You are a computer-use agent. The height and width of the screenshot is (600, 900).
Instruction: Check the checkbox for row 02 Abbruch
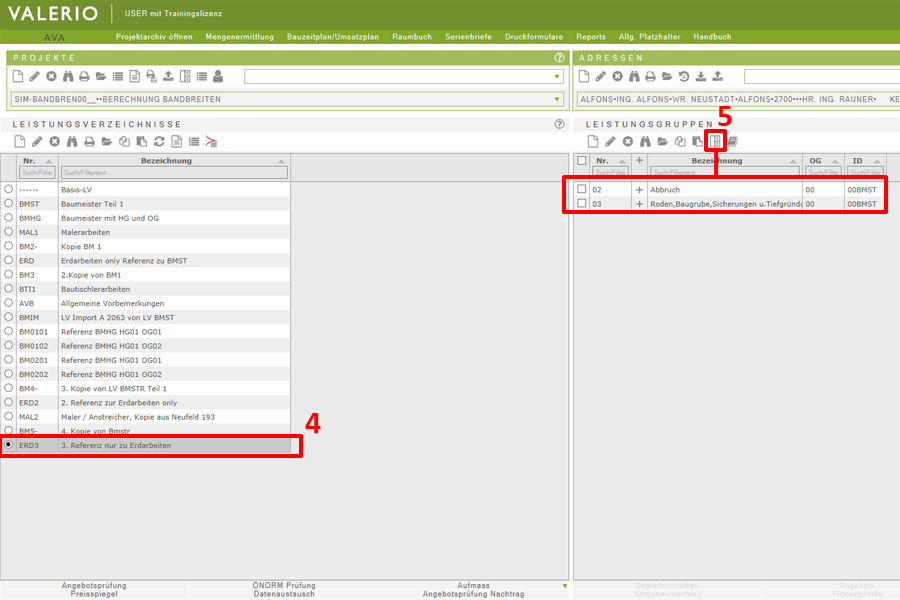click(582, 189)
